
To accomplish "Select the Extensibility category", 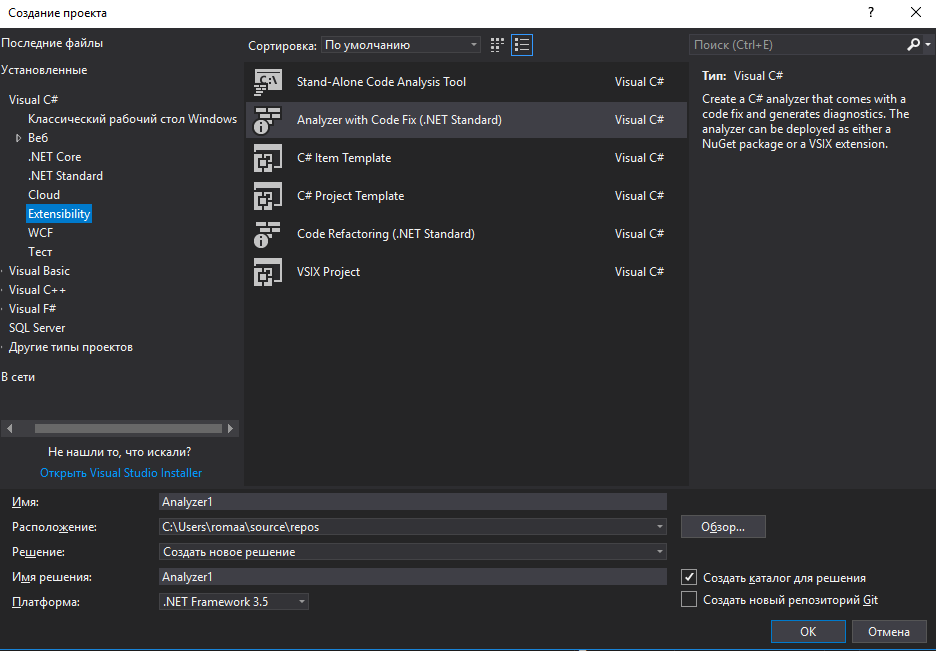I will click(59, 214).
